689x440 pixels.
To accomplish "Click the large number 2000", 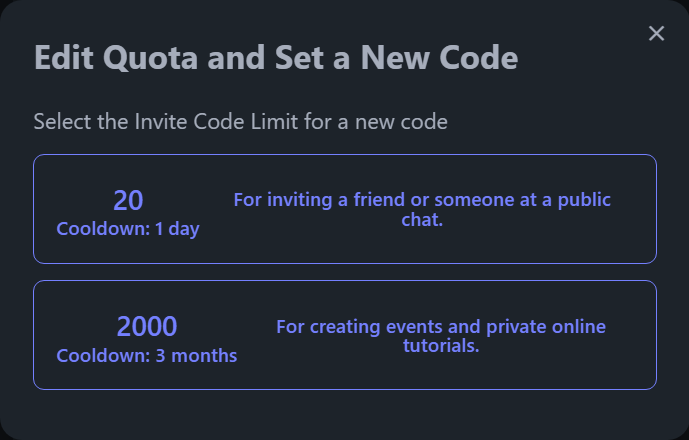I will tap(147, 326).
